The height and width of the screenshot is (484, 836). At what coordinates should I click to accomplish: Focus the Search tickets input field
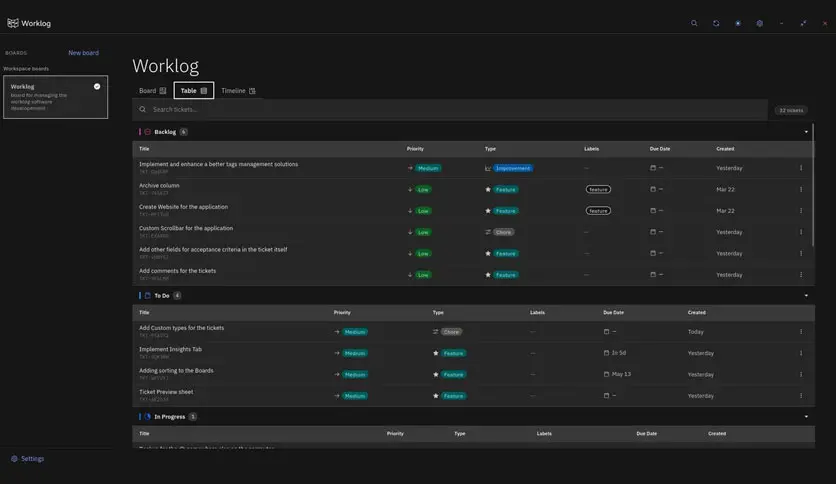449,109
